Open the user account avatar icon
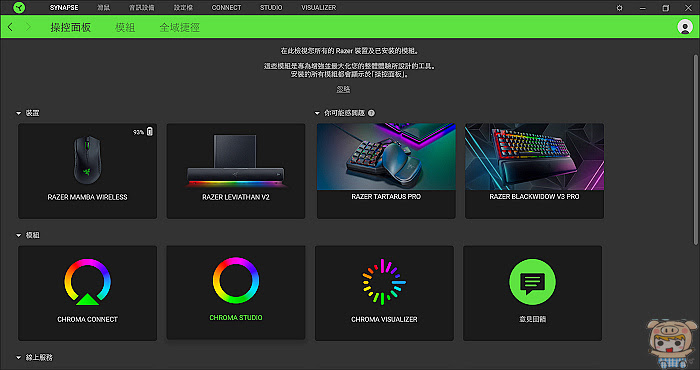 pyautogui.click(x=684, y=27)
